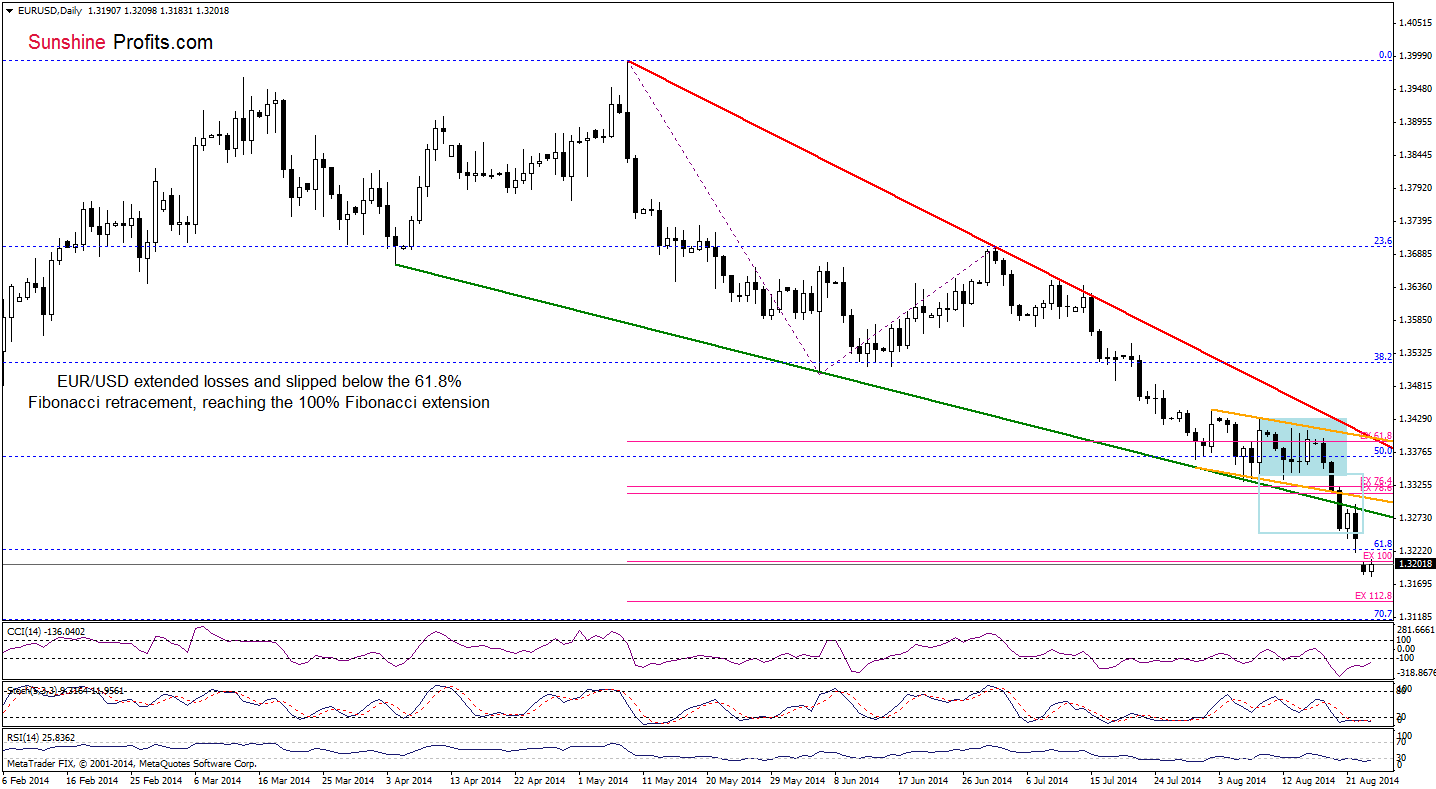Click the 1.36885 price axis label

pyautogui.click(x=1415, y=254)
